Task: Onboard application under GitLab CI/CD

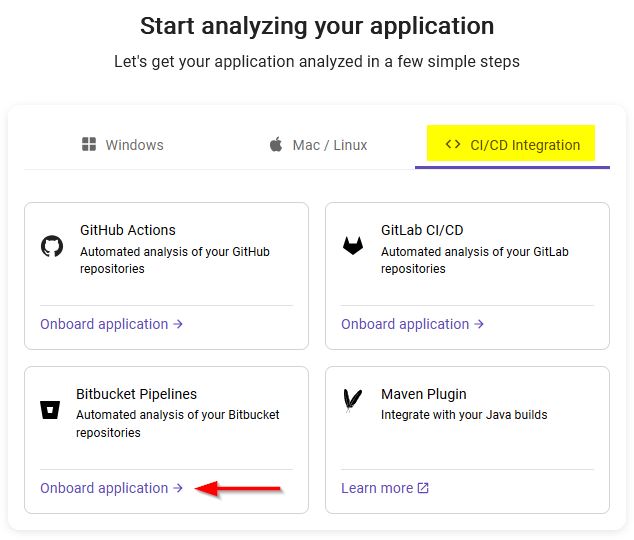Action: point(412,324)
